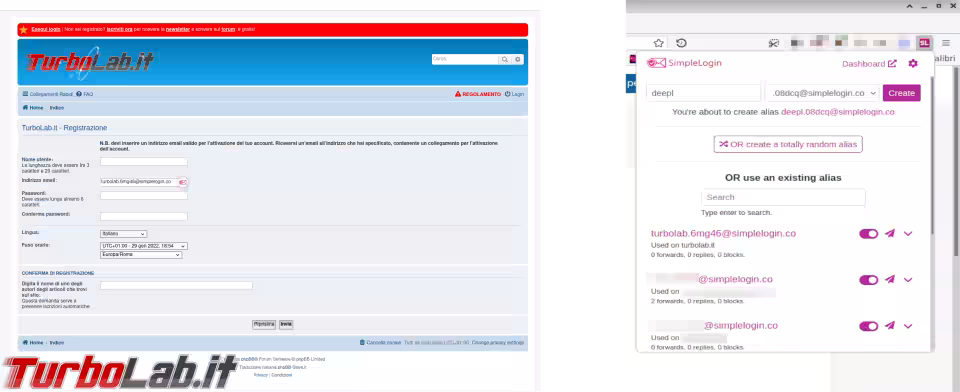The image size is (960, 392).
Task: Open SimpleLogin settings gear icon
Action: pyautogui.click(x=913, y=63)
